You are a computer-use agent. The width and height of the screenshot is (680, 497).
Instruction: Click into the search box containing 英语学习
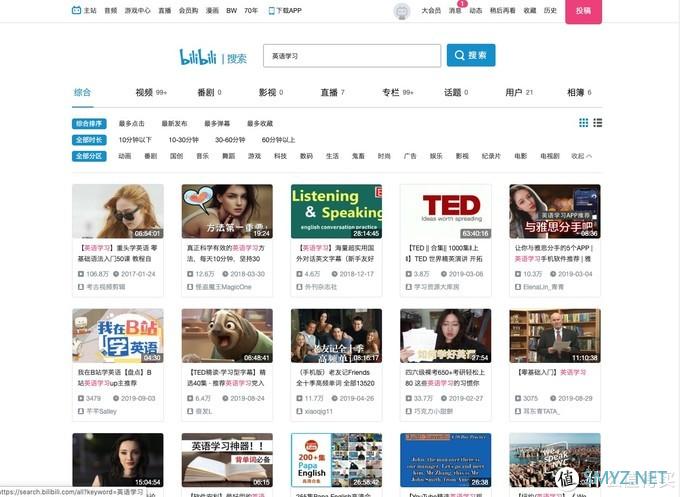pyautogui.click(x=352, y=56)
